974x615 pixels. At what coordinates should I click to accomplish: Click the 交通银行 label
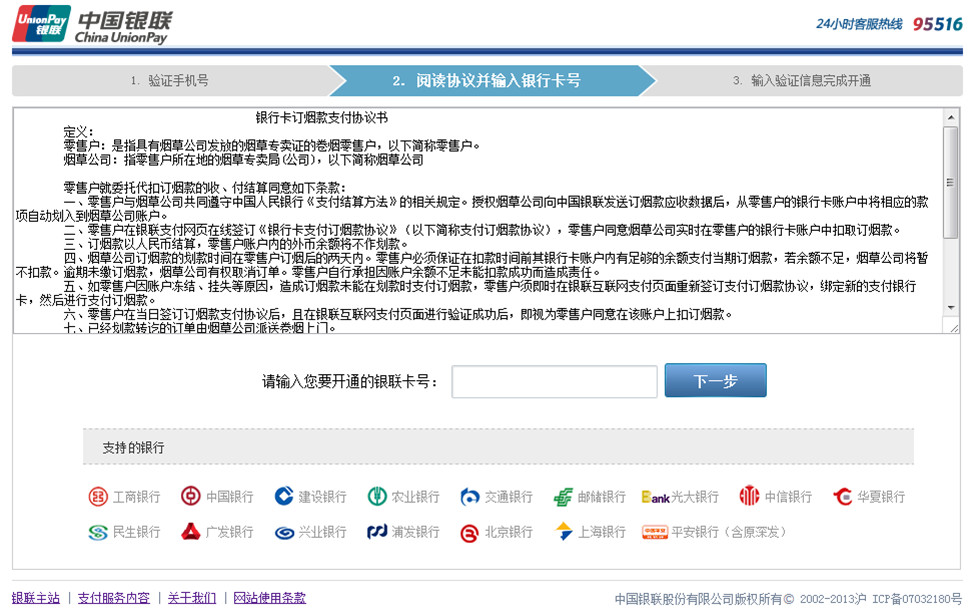509,497
